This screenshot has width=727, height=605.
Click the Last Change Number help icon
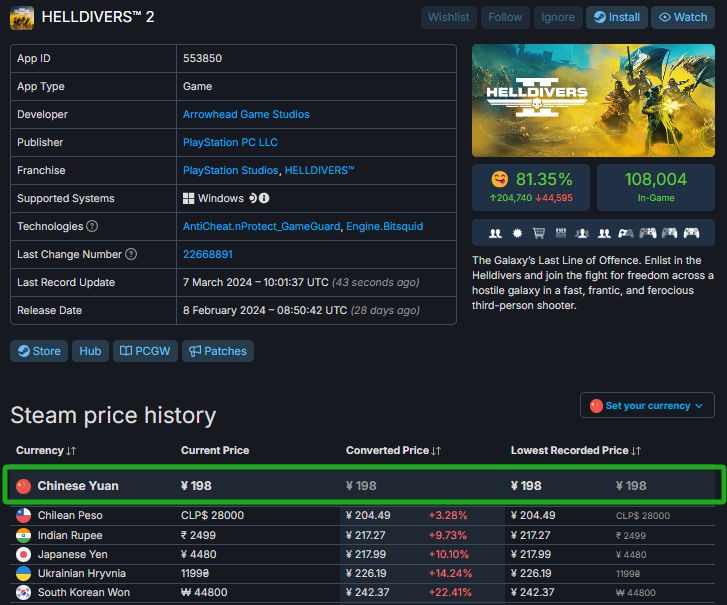pyautogui.click(x=130, y=255)
